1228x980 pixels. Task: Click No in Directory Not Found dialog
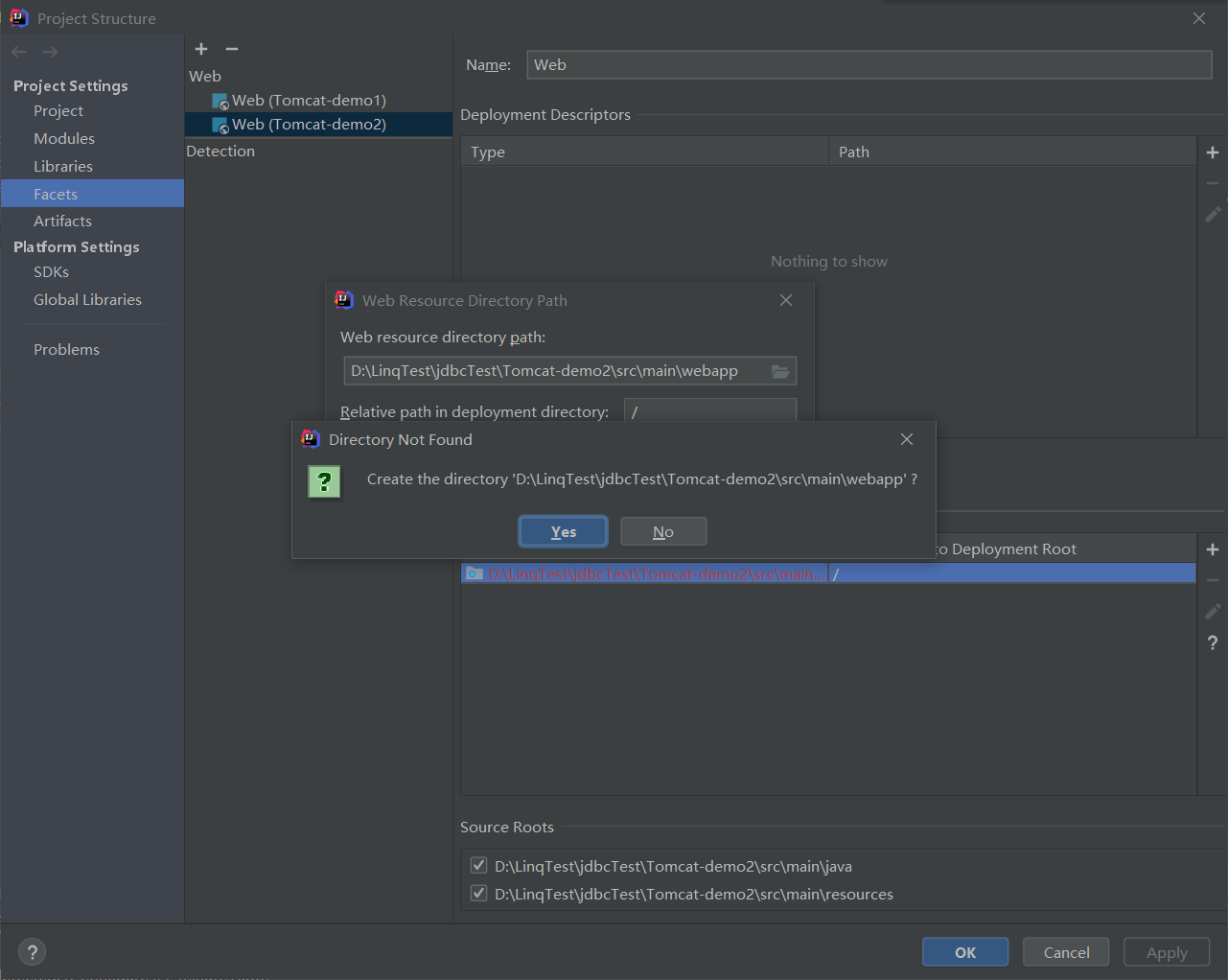tap(663, 531)
